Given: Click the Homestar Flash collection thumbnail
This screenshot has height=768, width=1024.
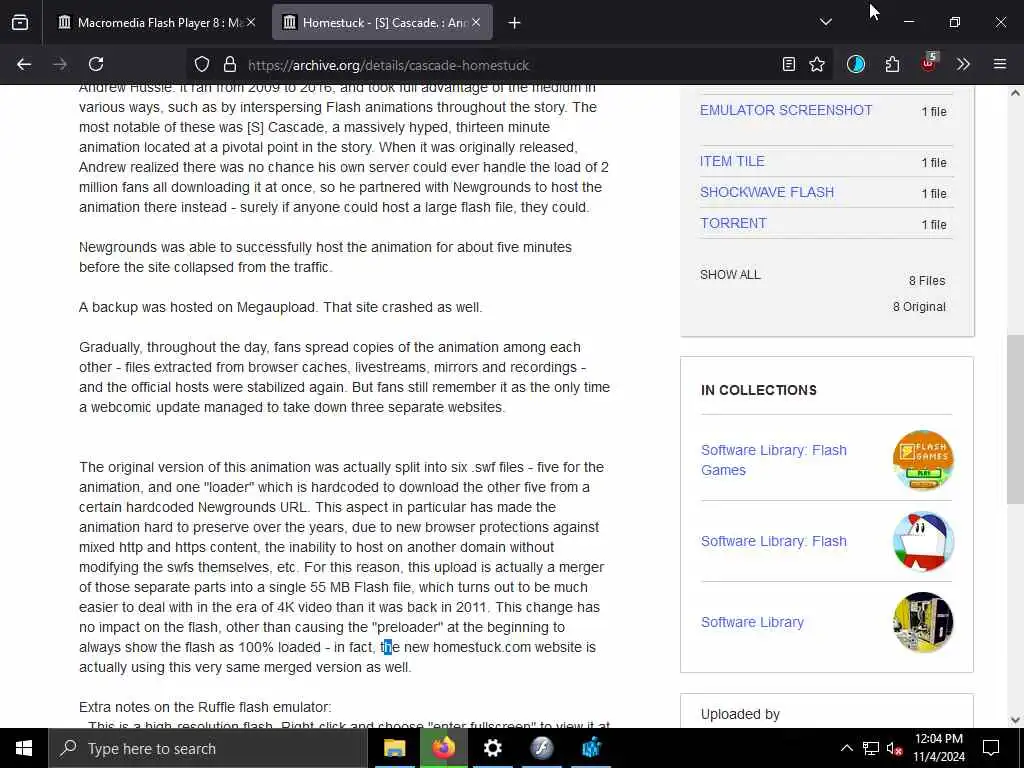Looking at the screenshot, I should point(923,541).
